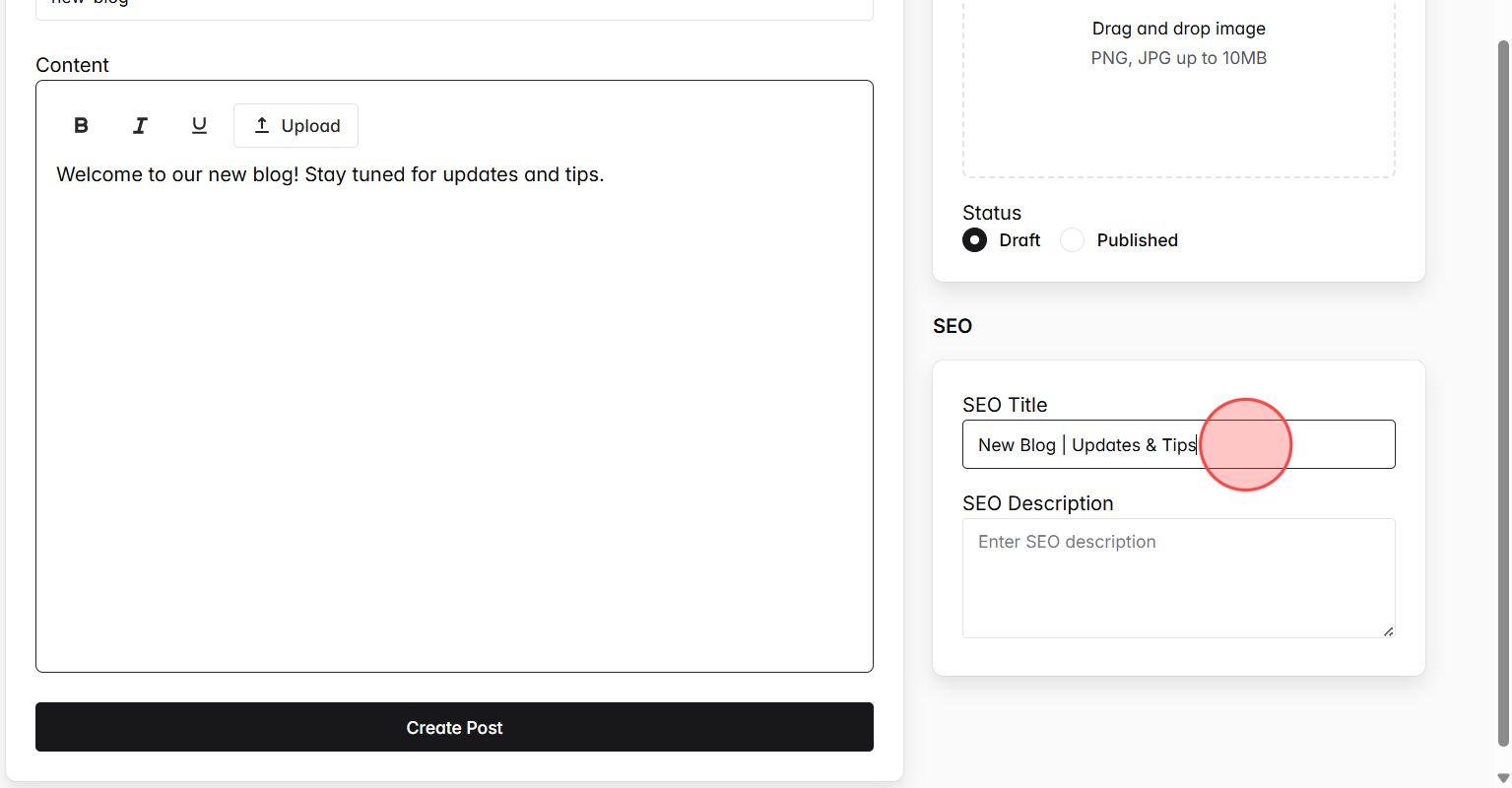Click the blog title input at the top
This screenshot has height=788, width=1512.
click(x=453, y=3)
